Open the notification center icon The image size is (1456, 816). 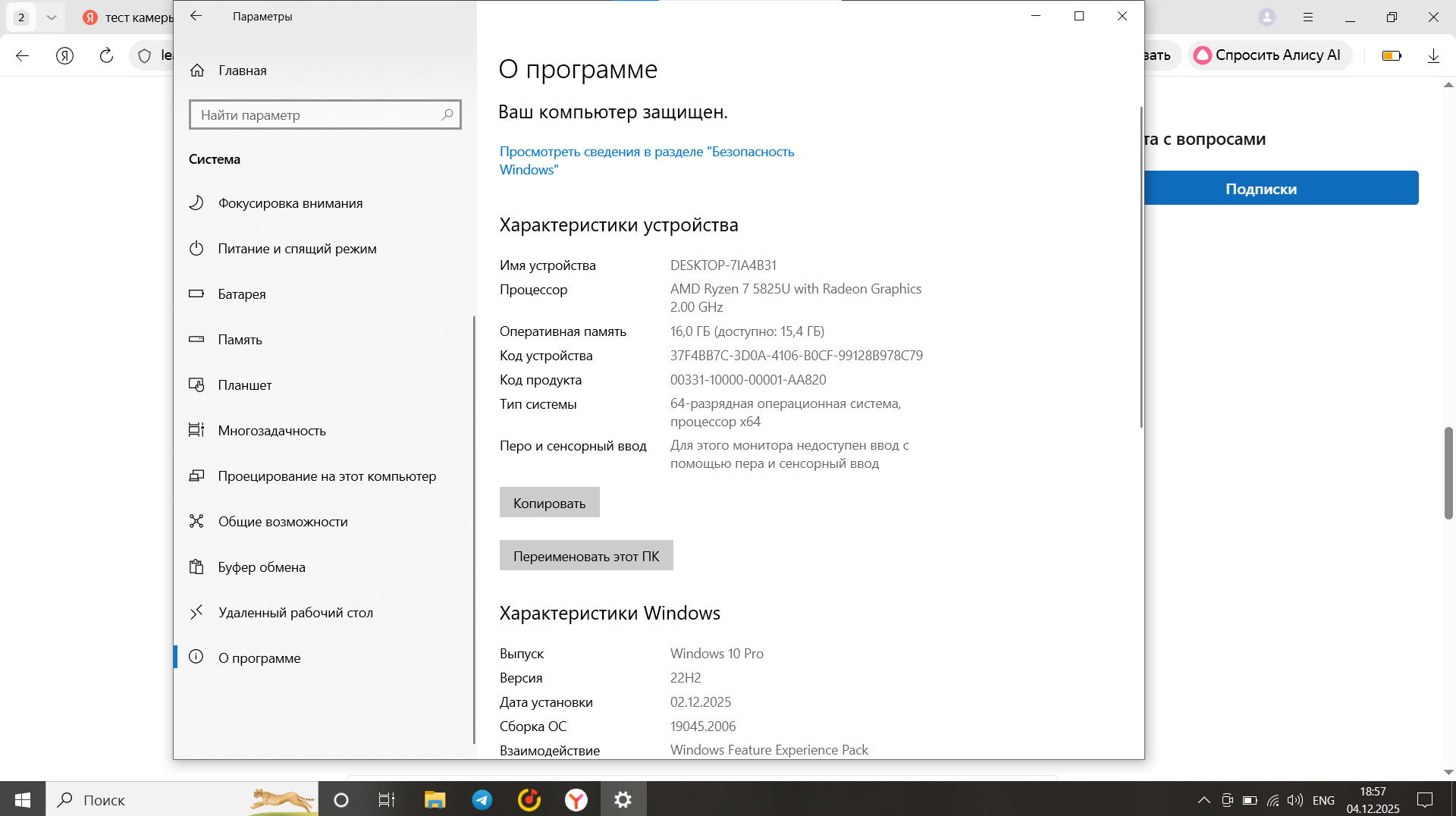[1425, 800]
